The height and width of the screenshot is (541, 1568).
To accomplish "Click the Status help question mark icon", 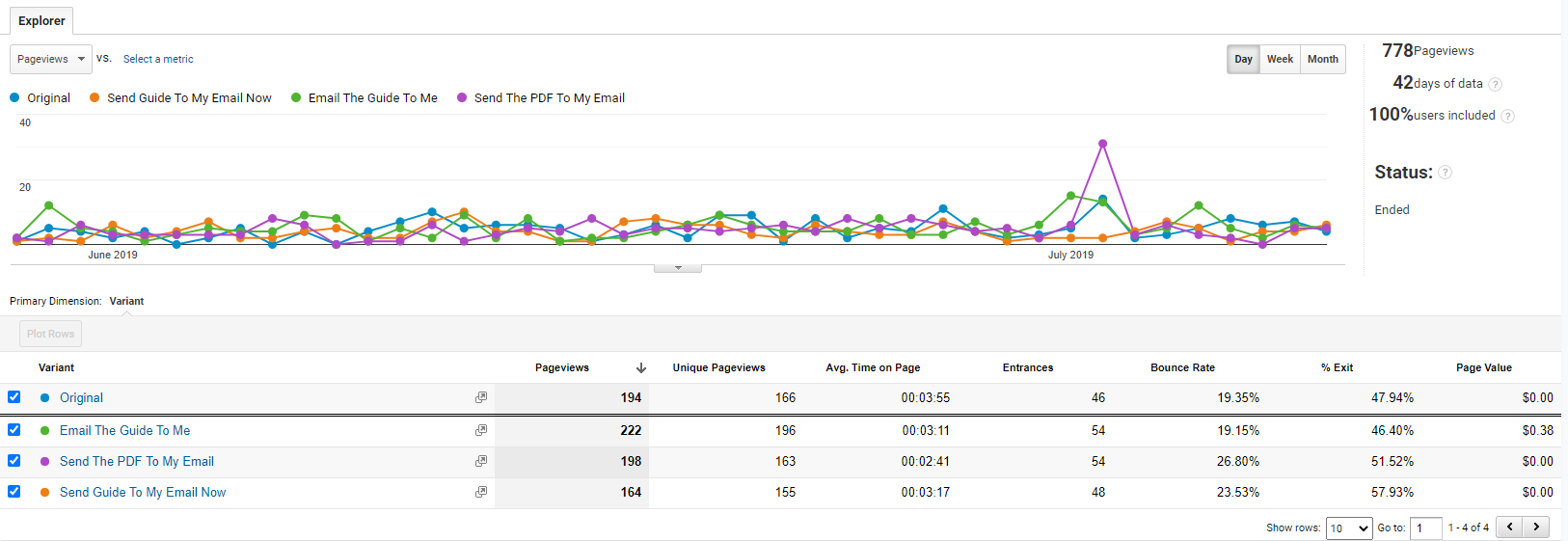I will (x=1446, y=173).
